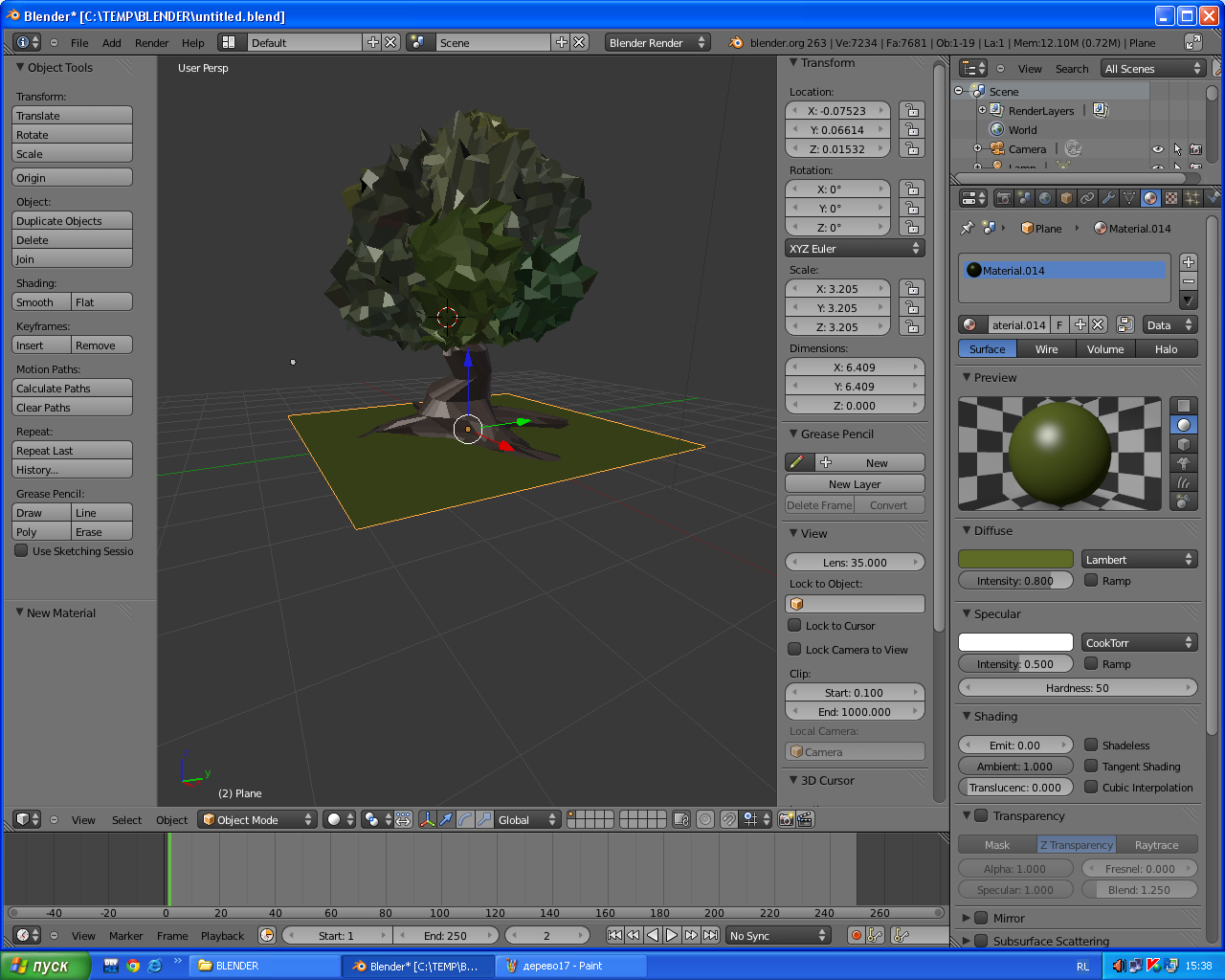Turn on Shadeless shading
The height and width of the screenshot is (980, 1225).
pyautogui.click(x=1091, y=745)
